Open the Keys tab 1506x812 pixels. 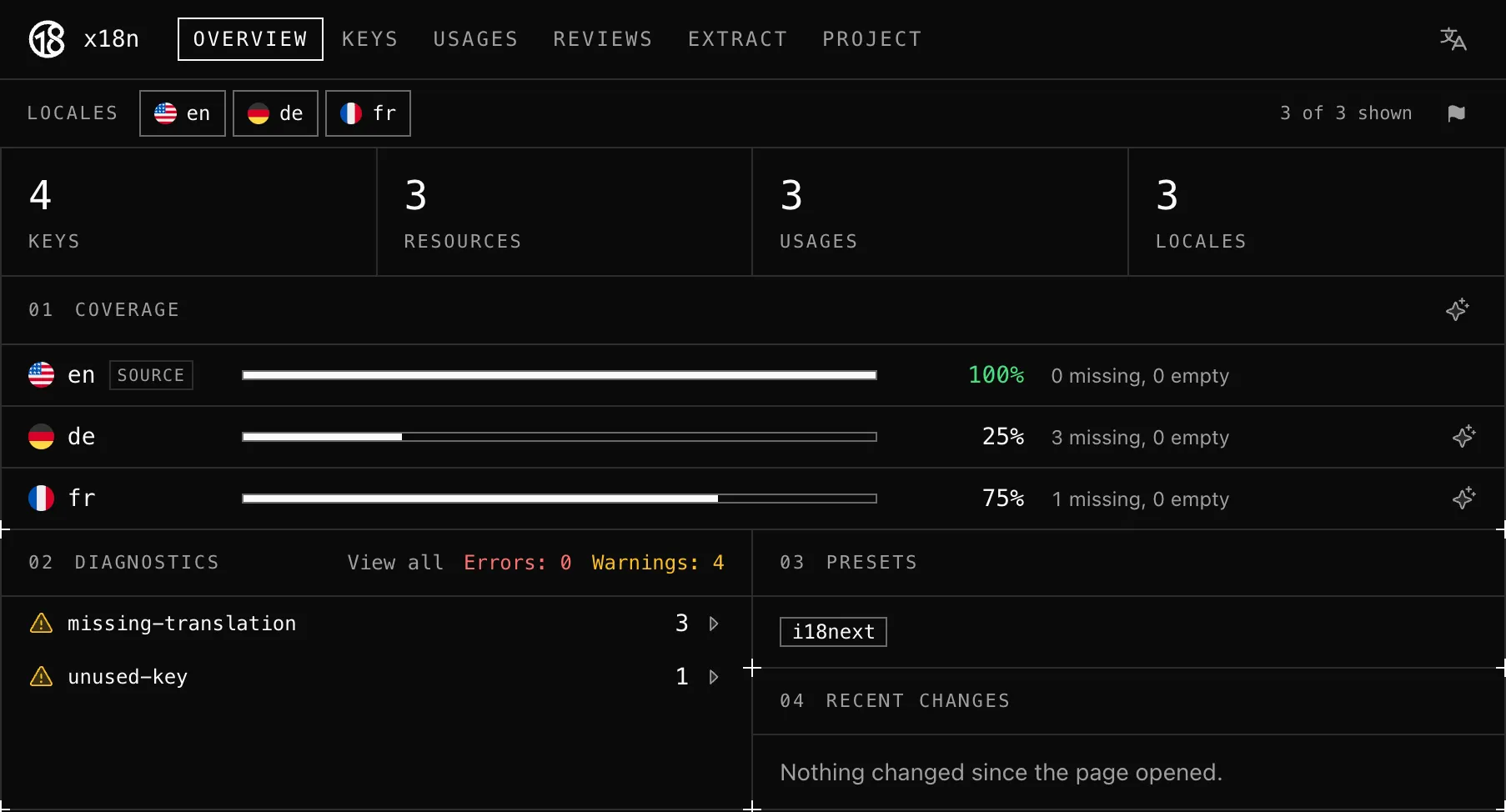point(370,39)
